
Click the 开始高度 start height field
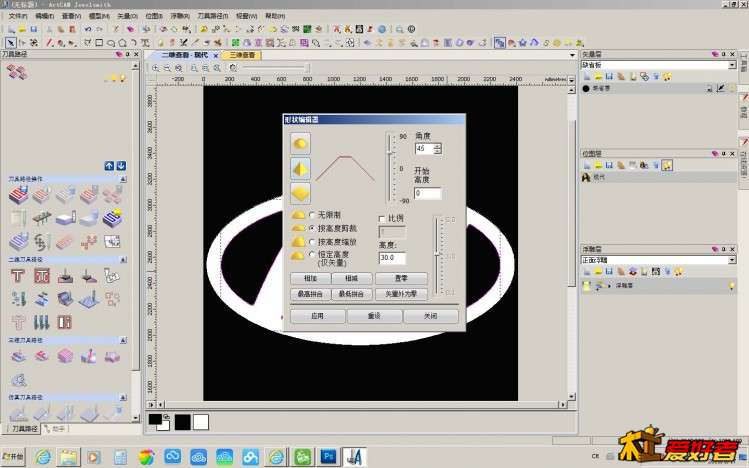(428, 193)
